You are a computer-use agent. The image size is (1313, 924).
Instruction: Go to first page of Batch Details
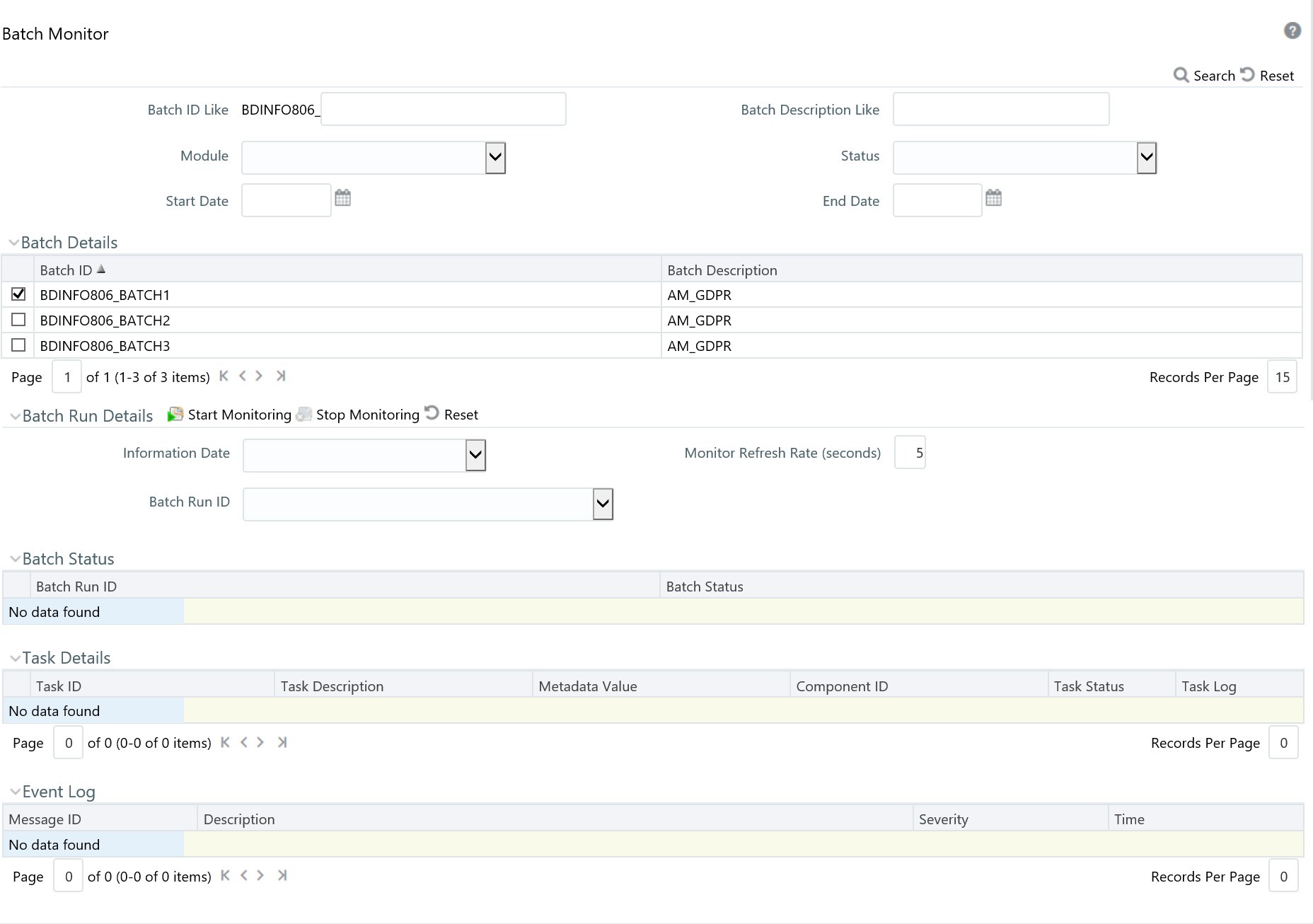tap(224, 376)
